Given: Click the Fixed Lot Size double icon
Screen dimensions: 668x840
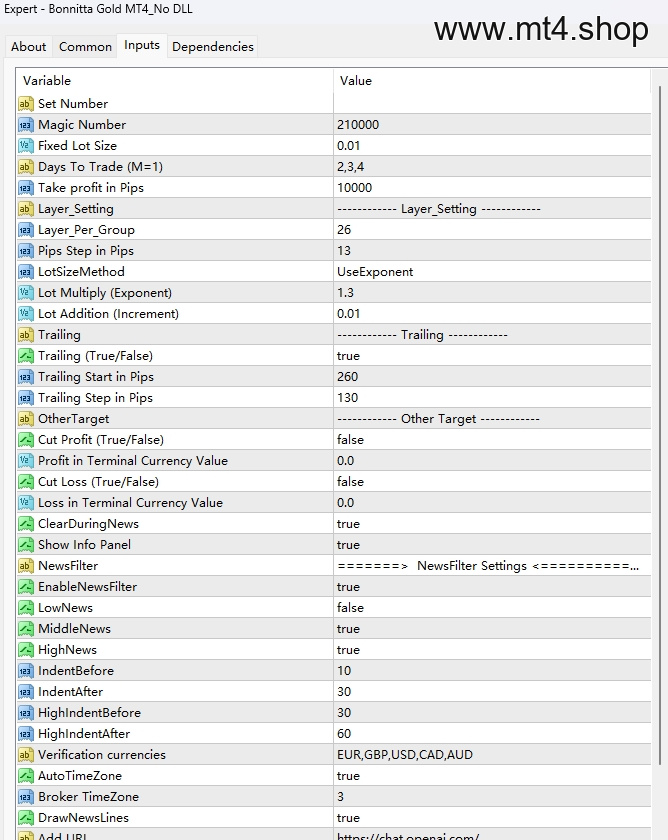Looking at the screenshot, I should point(26,146).
